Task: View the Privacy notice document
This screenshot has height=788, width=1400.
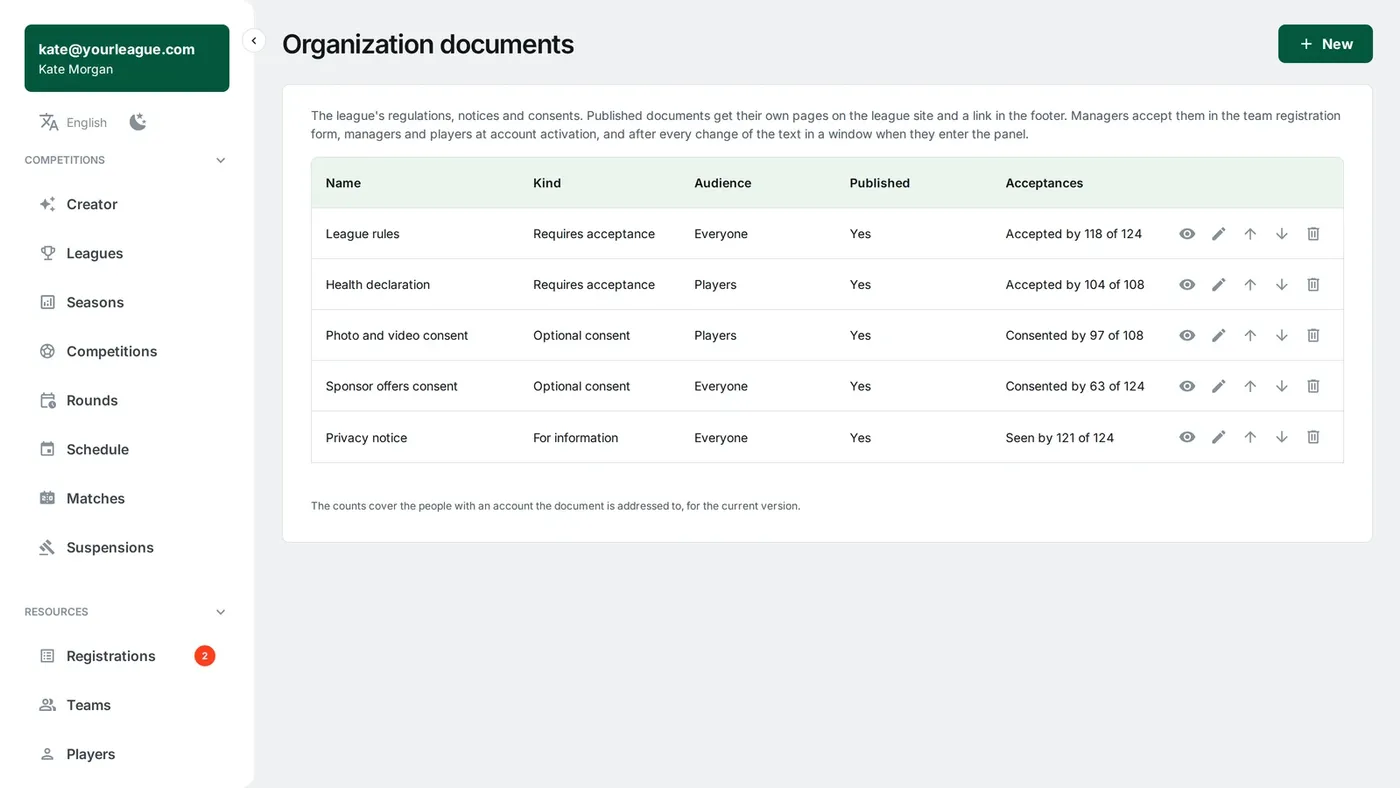Action: coord(1187,437)
